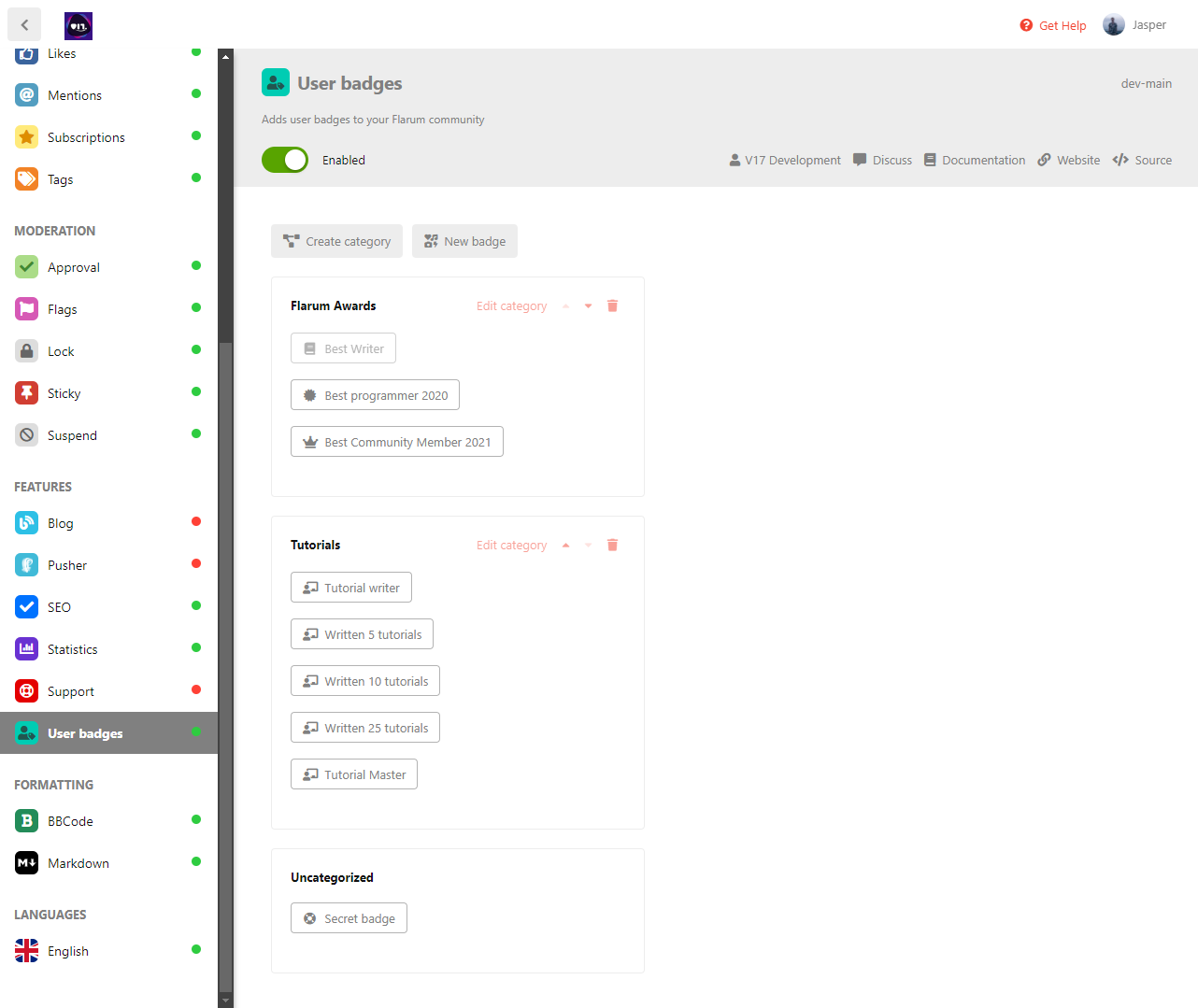Click the Likes thumbs-up icon
This screenshot has width=1198, height=1008.
[27, 54]
